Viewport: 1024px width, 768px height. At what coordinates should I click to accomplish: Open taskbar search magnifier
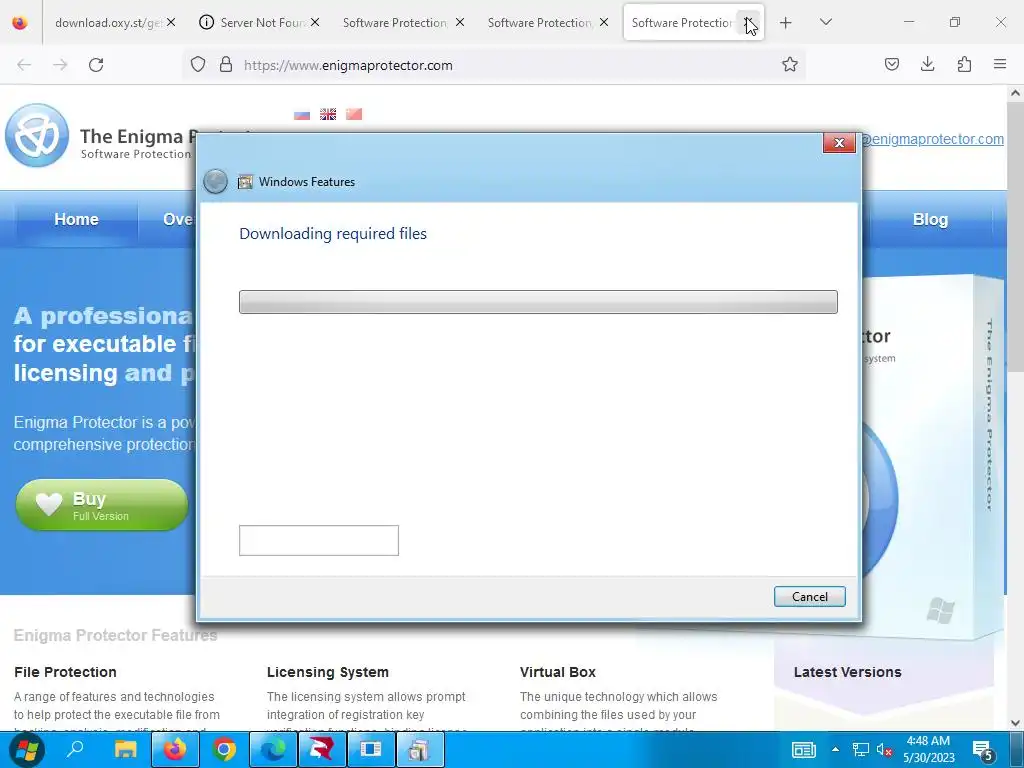(x=76, y=749)
